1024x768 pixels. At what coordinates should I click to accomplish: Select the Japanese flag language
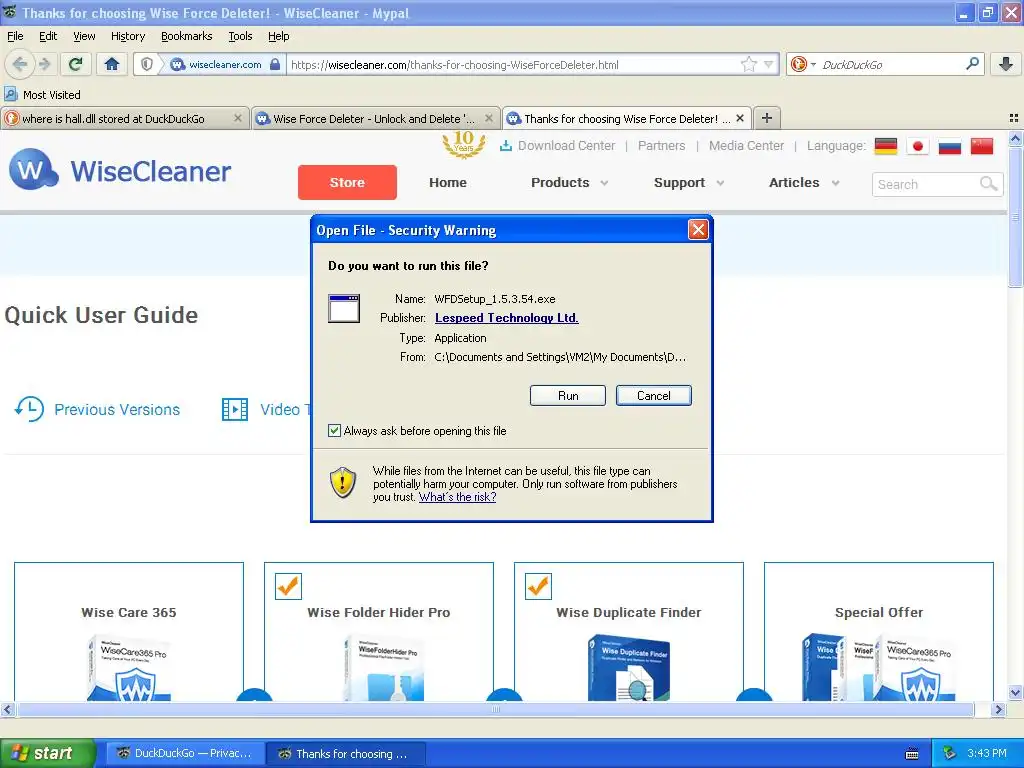918,146
